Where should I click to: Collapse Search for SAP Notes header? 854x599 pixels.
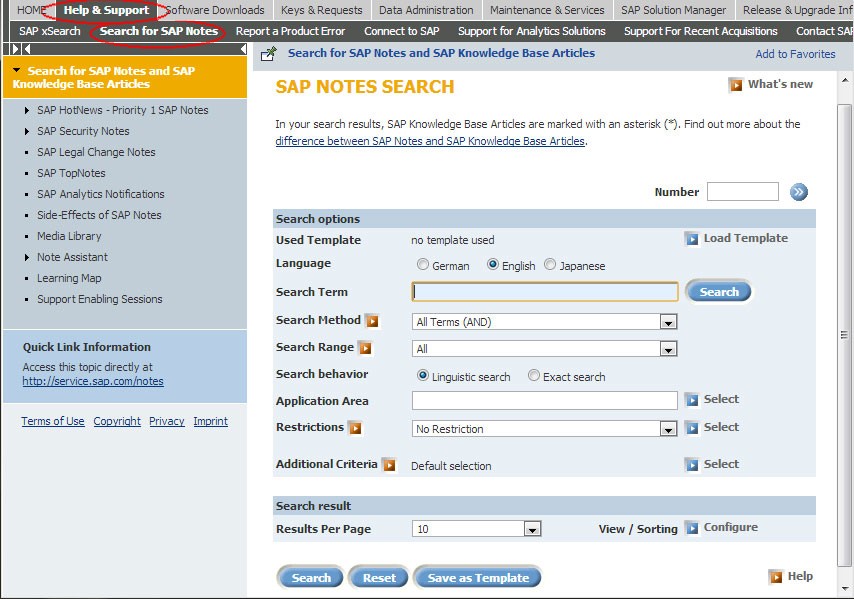pyautogui.click(x=16, y=70)
